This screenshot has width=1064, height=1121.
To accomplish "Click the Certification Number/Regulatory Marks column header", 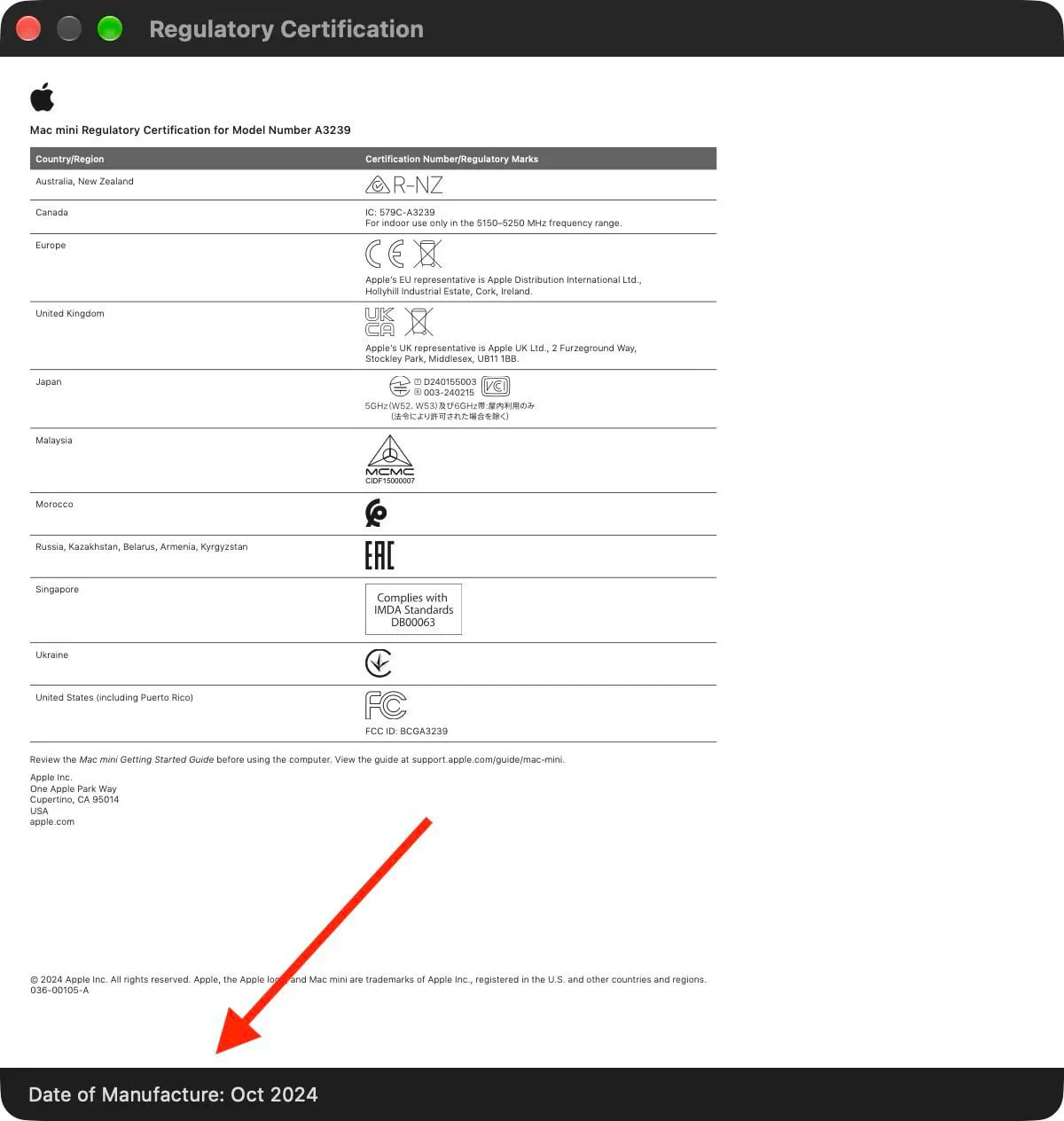I will 452,160.
